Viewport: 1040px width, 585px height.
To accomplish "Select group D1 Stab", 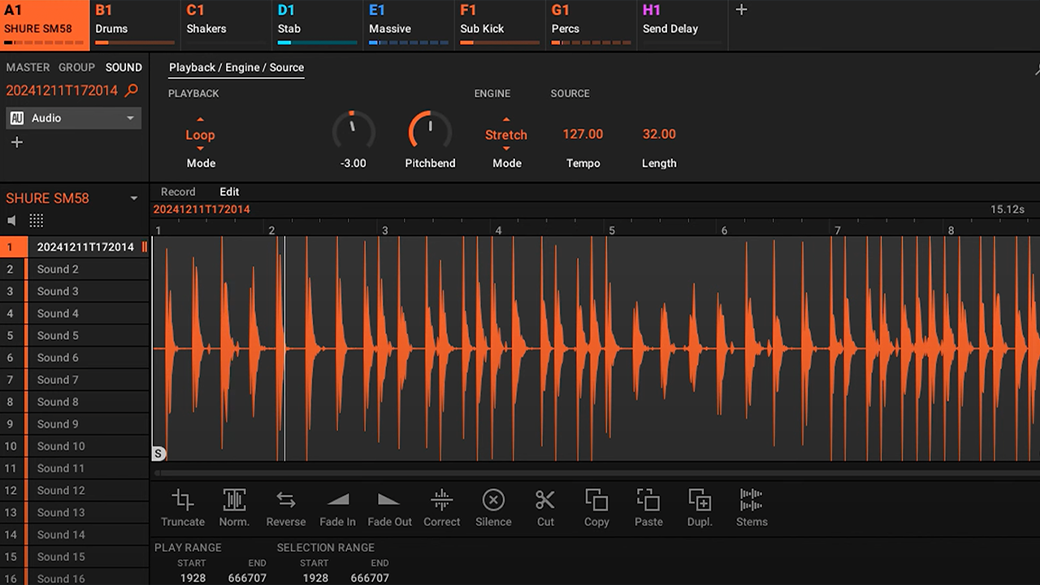I will pyautogui.click(x=318, y=25).
